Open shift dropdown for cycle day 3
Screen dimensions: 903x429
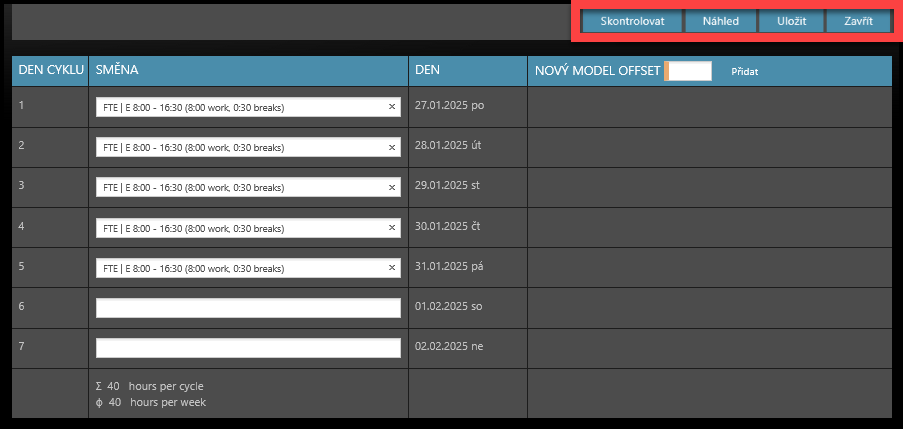click(x=240, y=188)
